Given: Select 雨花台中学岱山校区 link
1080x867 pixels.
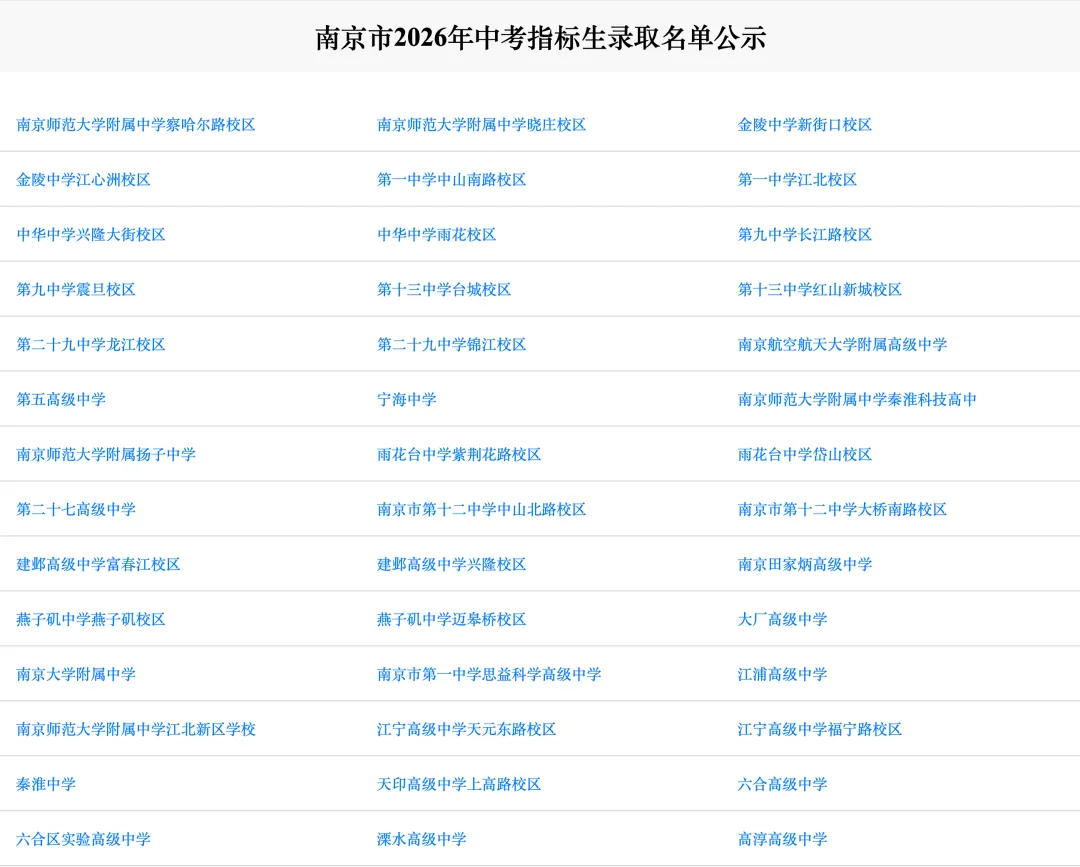Looking at the screenshot, I should [x=804, y=455].
